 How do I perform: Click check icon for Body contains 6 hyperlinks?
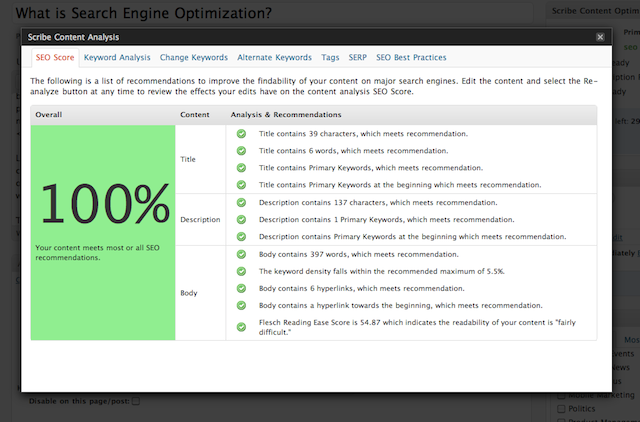pyautogui.click(x=241, y=289)
